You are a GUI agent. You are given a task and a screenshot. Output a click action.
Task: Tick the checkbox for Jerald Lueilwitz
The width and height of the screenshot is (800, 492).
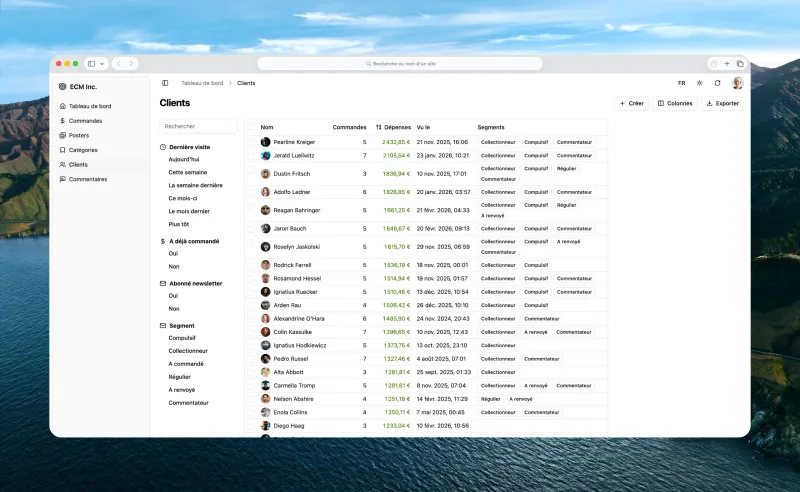(x=251, y=156)
